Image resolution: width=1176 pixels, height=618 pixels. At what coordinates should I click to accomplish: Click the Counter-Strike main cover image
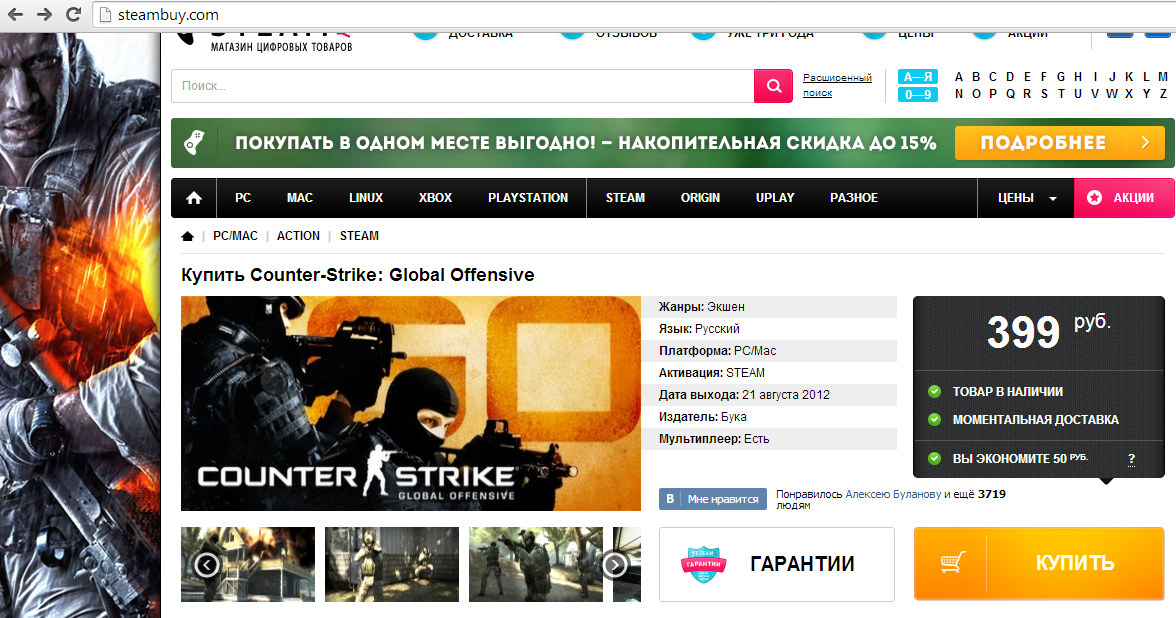[x=411, y=404]
